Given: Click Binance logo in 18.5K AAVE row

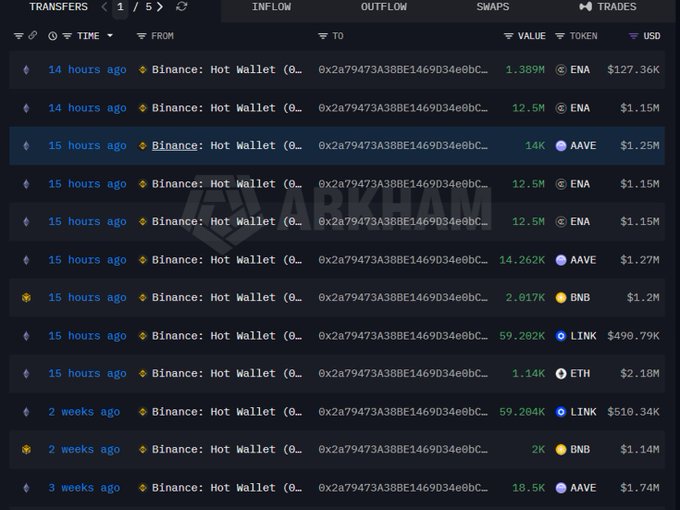Looking at the screenshot, I should point(142,488).
